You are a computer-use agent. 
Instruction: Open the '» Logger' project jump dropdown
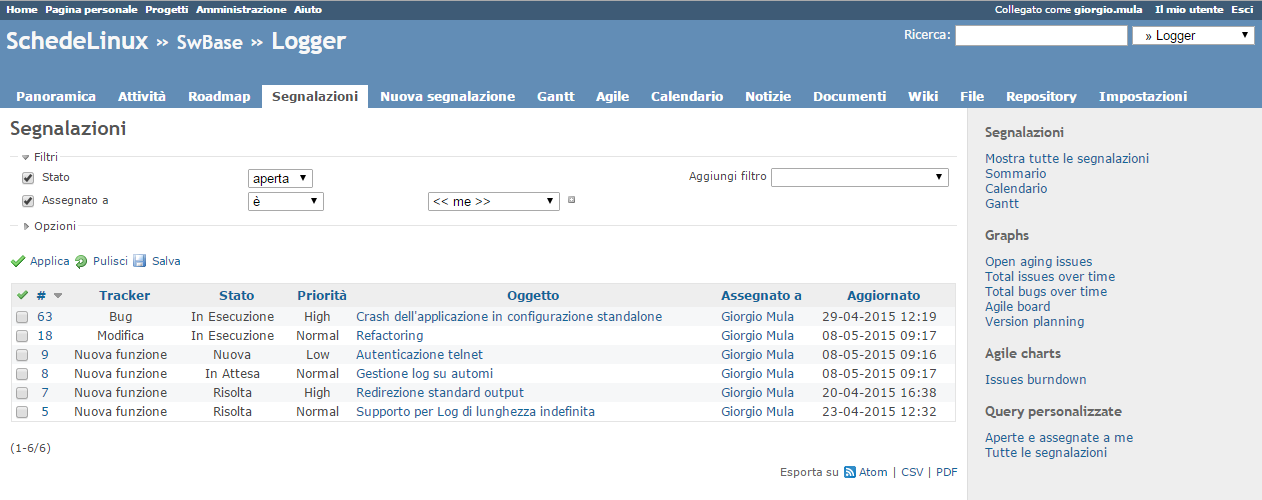point(1193,36)
